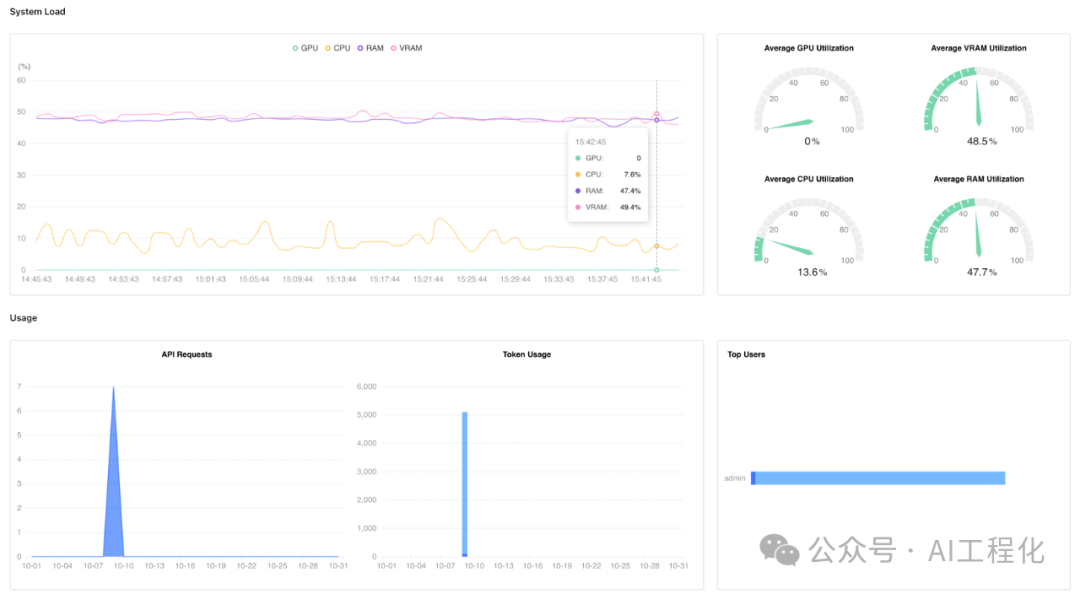Click the 'admin' user label
This screenshot has width=1080, height=594.
coord(734,478)
